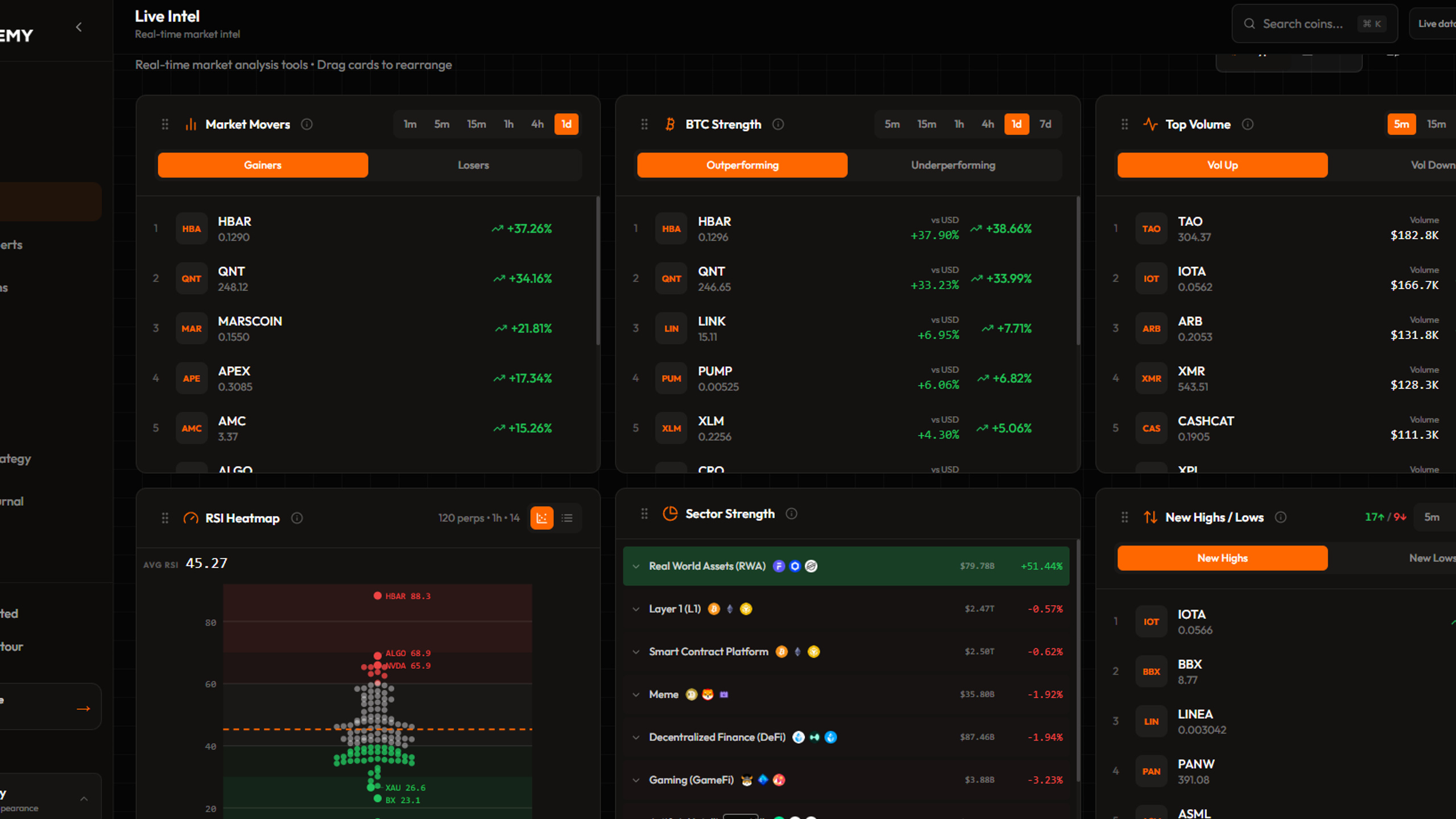
Task: Click the New Highs / Lows info icon
Action: pos(1280,517)
